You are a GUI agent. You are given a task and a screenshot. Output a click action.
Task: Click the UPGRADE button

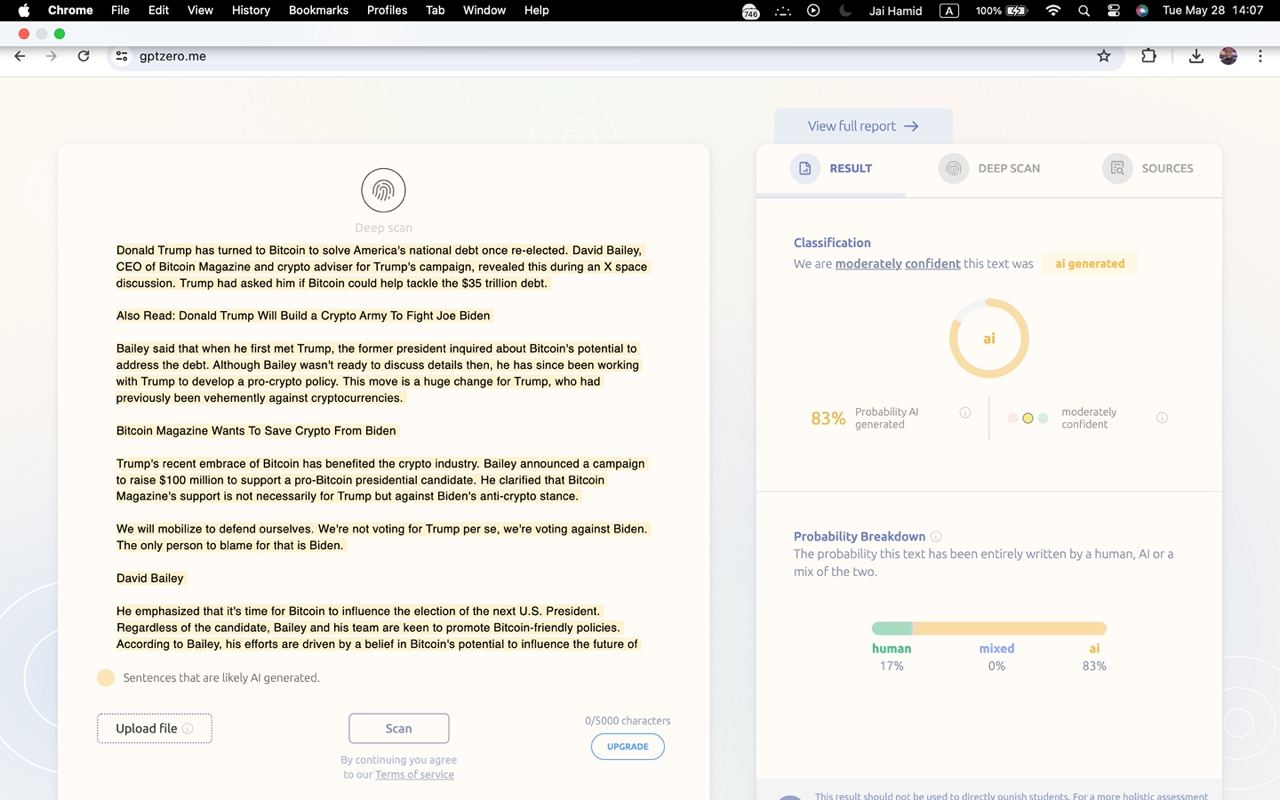[628, 746]
